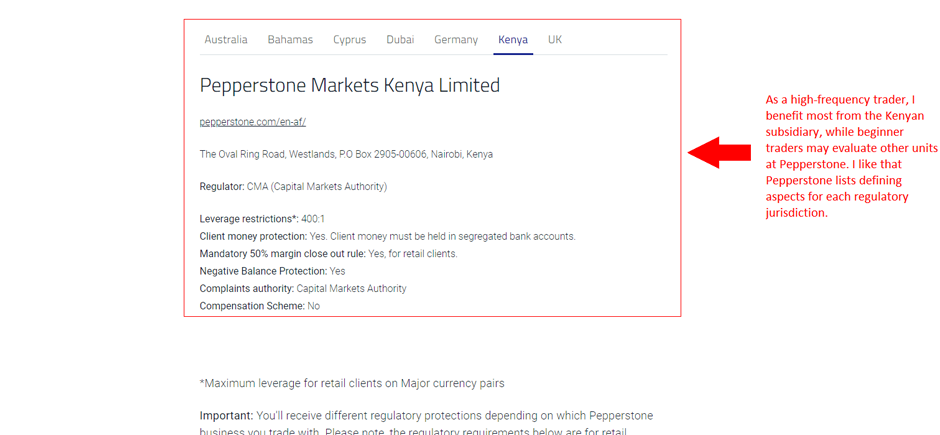Viewport: 940px width, 435px height.
Task: Switch to the Australia tab
Action: [225, 40]
